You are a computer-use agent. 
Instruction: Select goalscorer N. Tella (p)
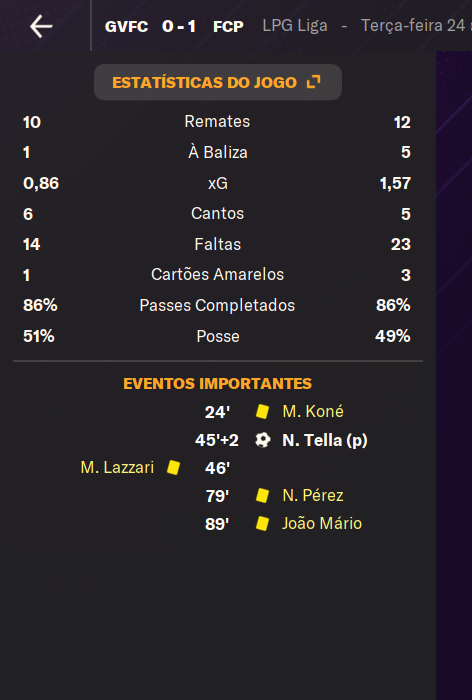pos(325,440)
